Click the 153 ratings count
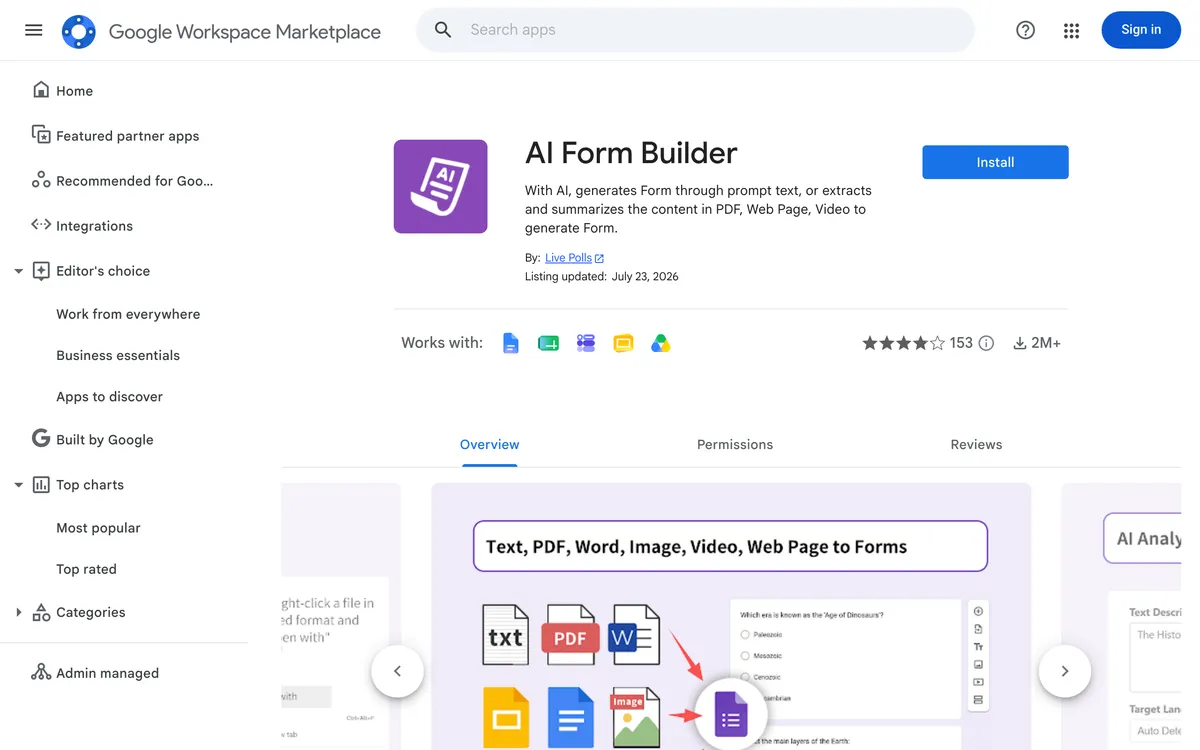The width and height of the screenshot is (1200, 750). point(961,343)
